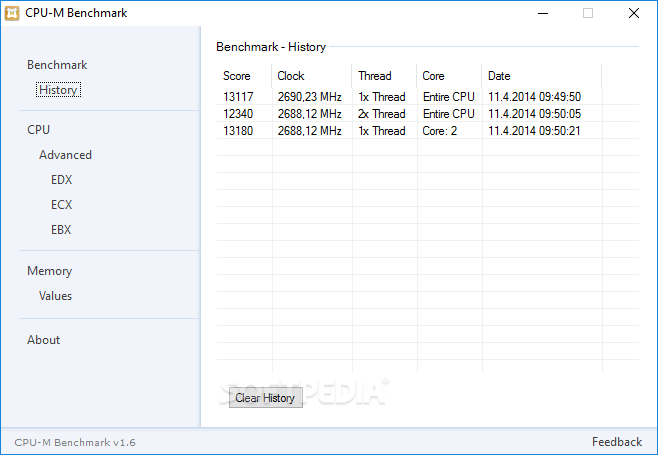This screenshot has height=455, width=658.
Task: Open the About page
Action: (x=43, y=340)
